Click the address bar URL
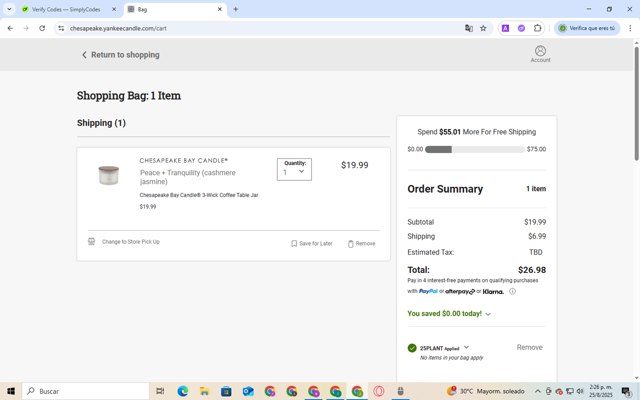Screen dimensions: 640x400 (x=118, y=28)
